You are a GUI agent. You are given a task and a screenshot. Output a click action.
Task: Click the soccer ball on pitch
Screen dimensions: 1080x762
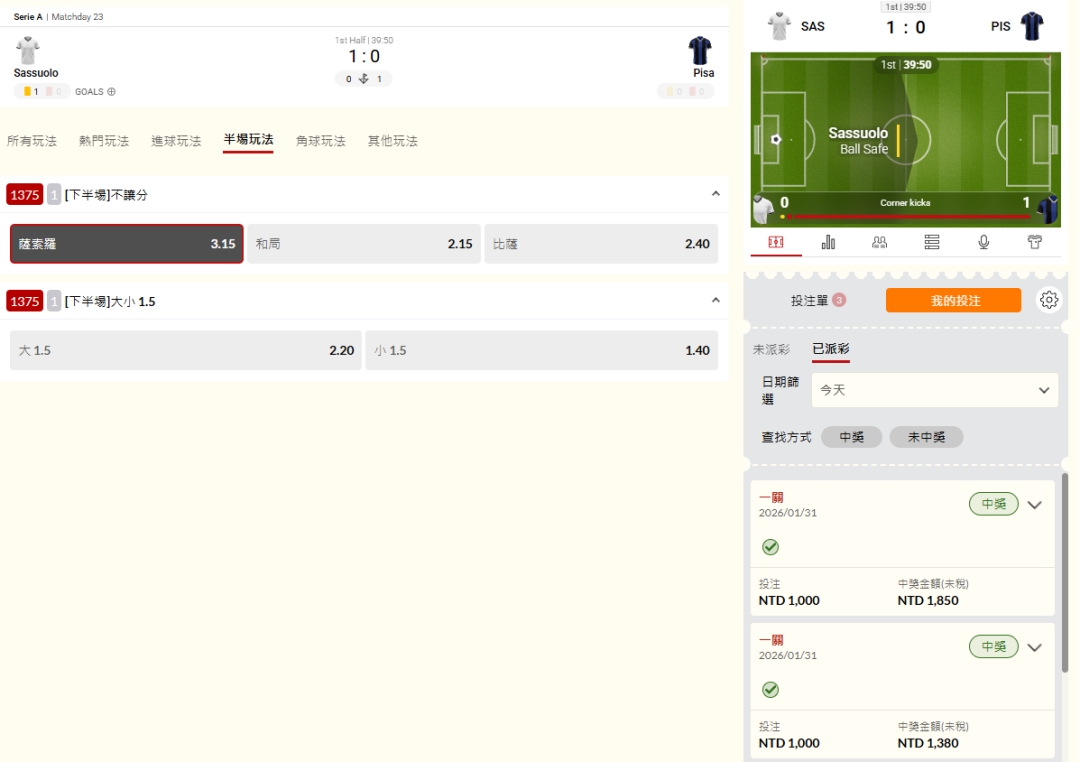776,139
